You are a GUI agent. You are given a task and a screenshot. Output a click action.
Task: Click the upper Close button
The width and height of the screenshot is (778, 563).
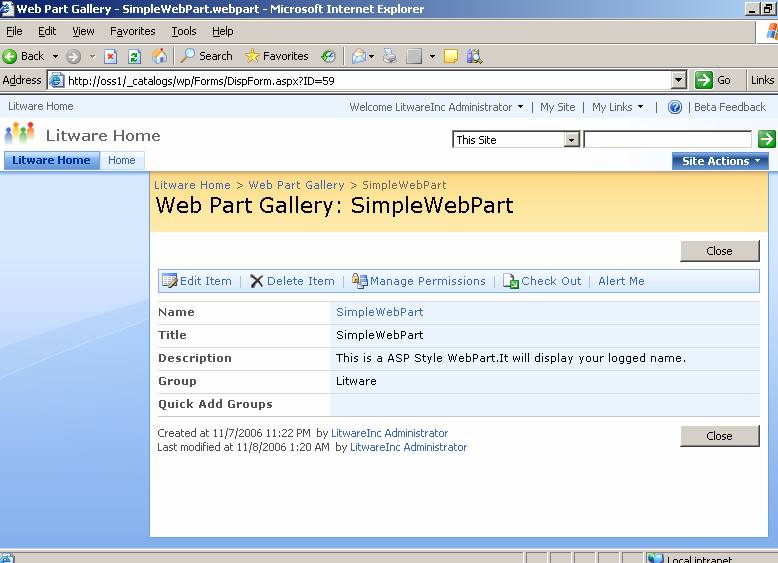(x=719, y=251)
